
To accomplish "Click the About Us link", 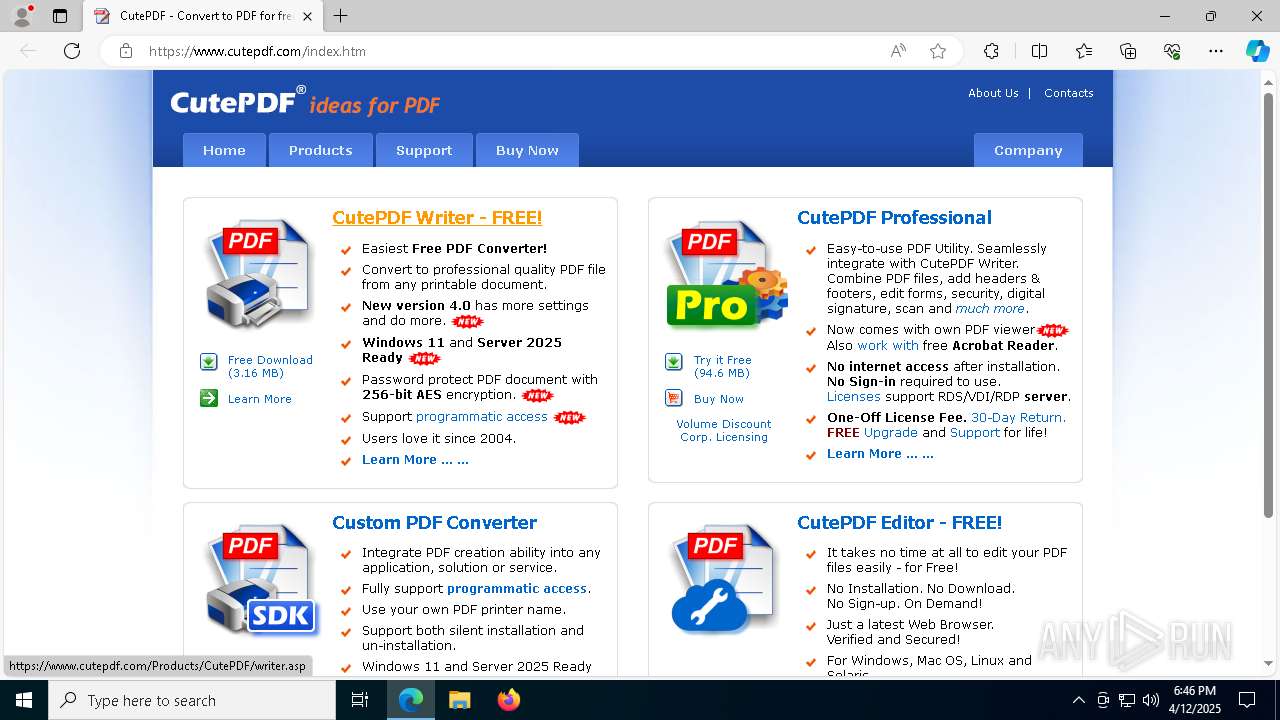I will tap(993, 93).
